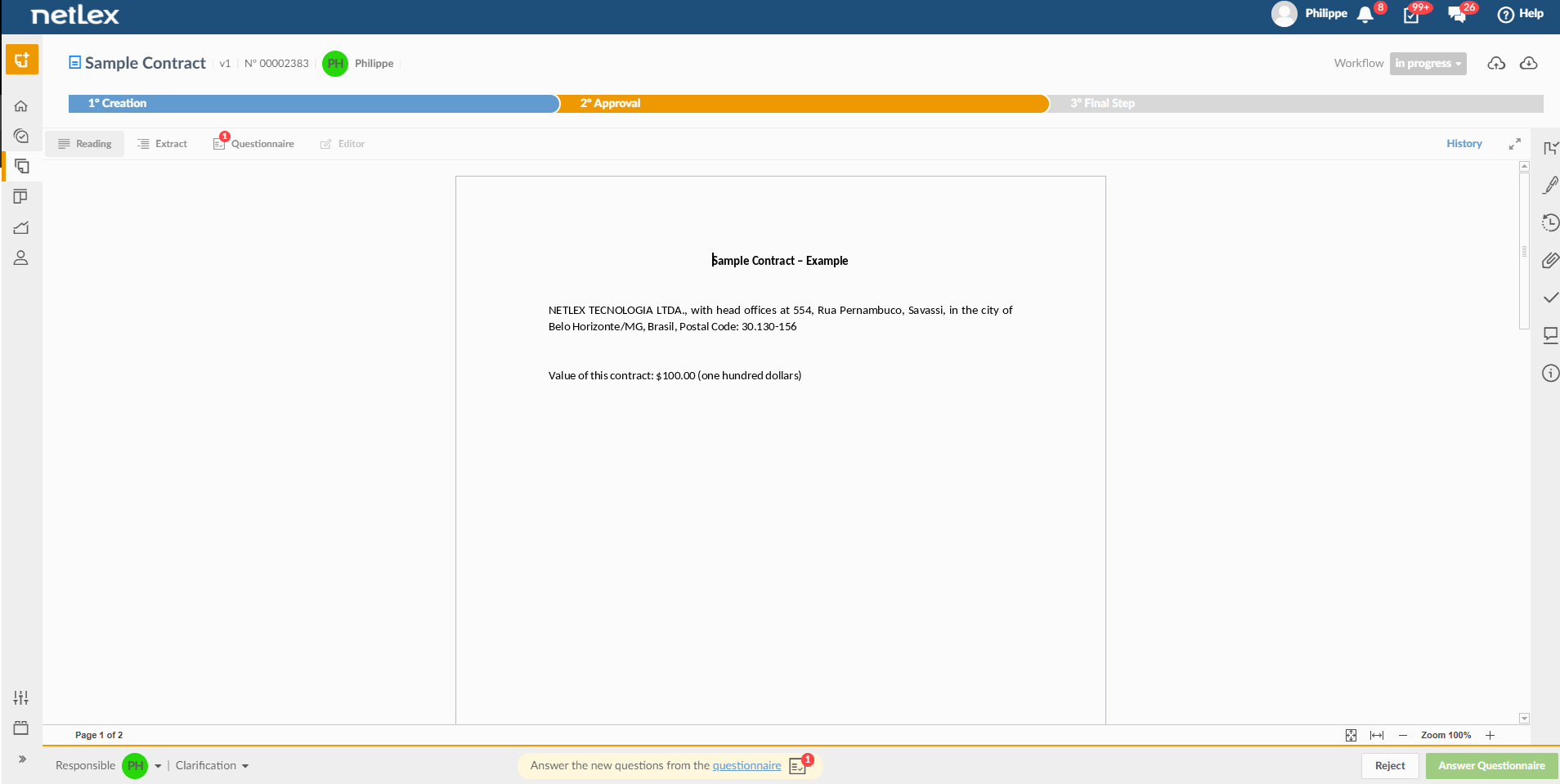Click the fit page icon in zoom bar
This screenshot has height=784, width=1560.
[x=1351, y=736]
